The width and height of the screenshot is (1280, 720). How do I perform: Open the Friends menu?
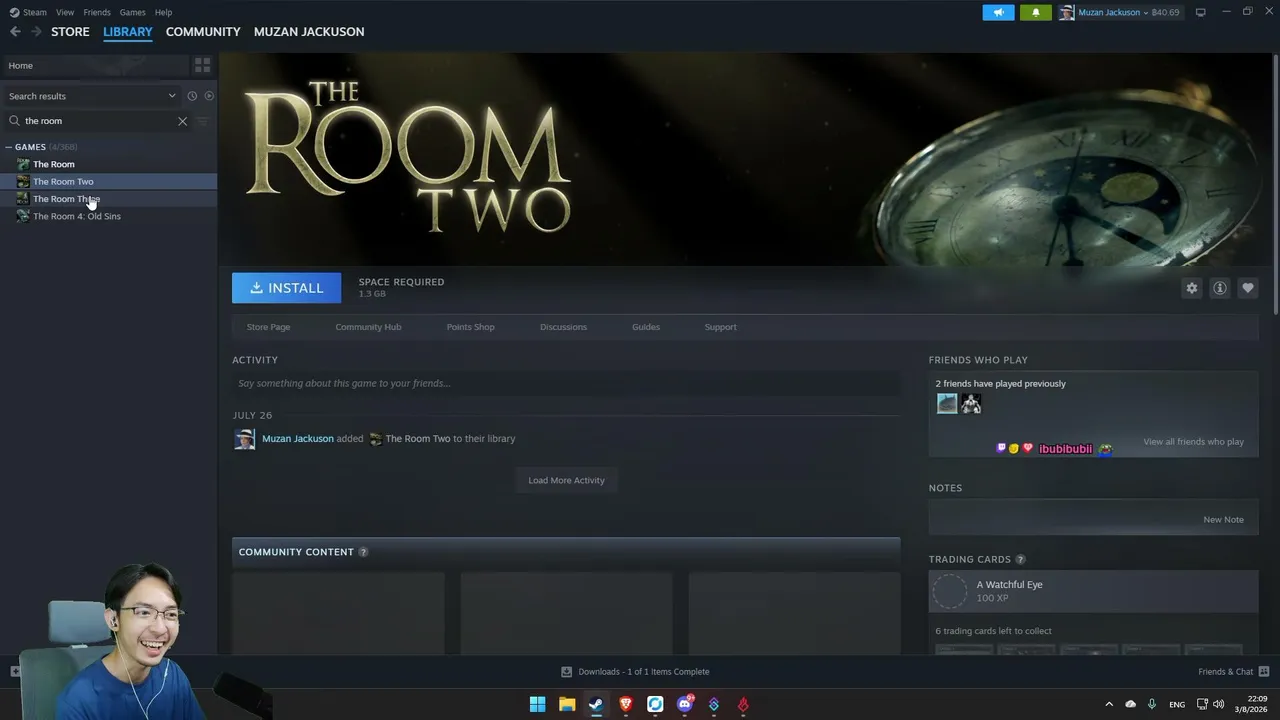[x=97, y=12]
